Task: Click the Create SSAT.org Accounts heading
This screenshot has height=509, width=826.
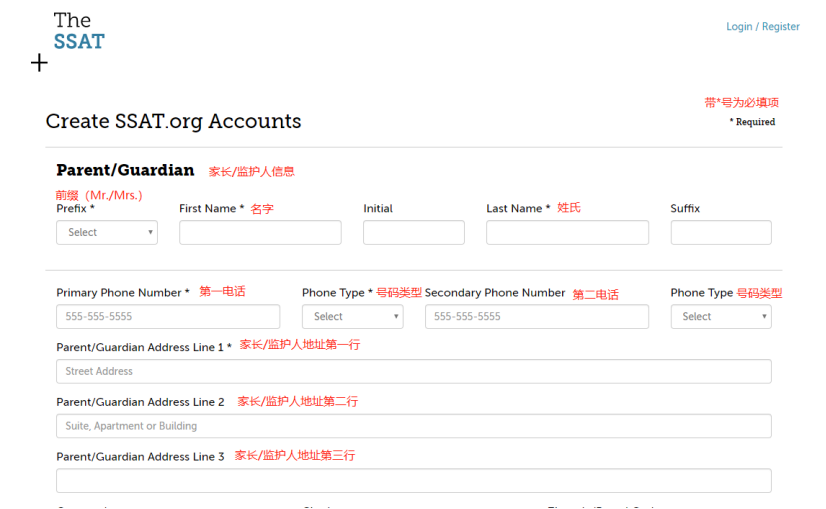Action: pyautogui.click(x=173, y=121)
